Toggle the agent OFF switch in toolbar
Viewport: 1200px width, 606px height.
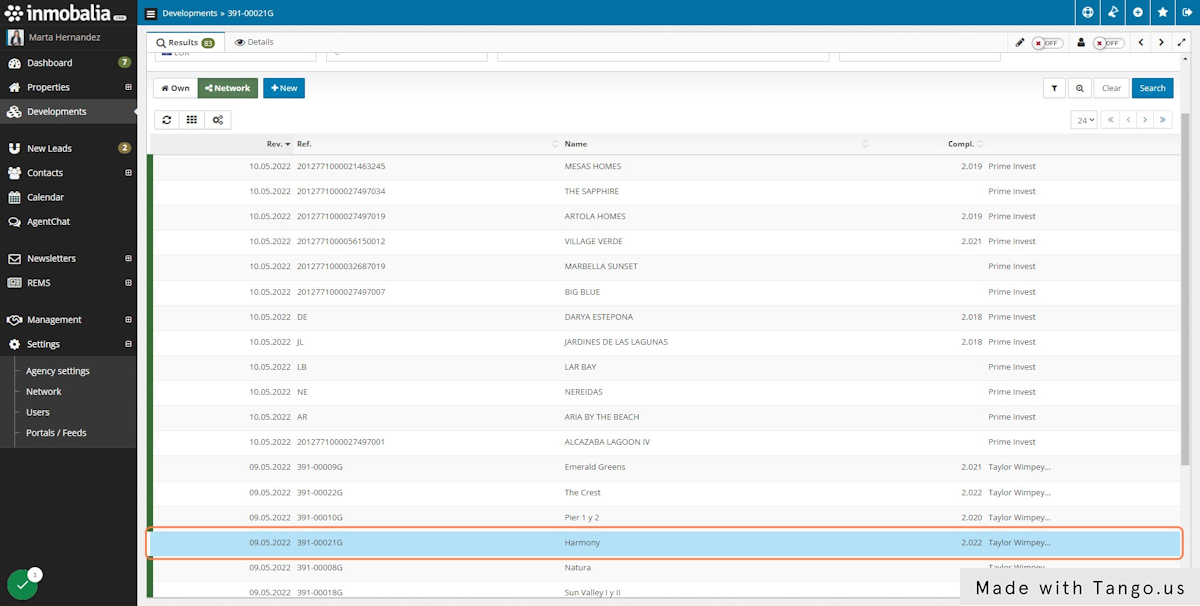coord(1107,42)
